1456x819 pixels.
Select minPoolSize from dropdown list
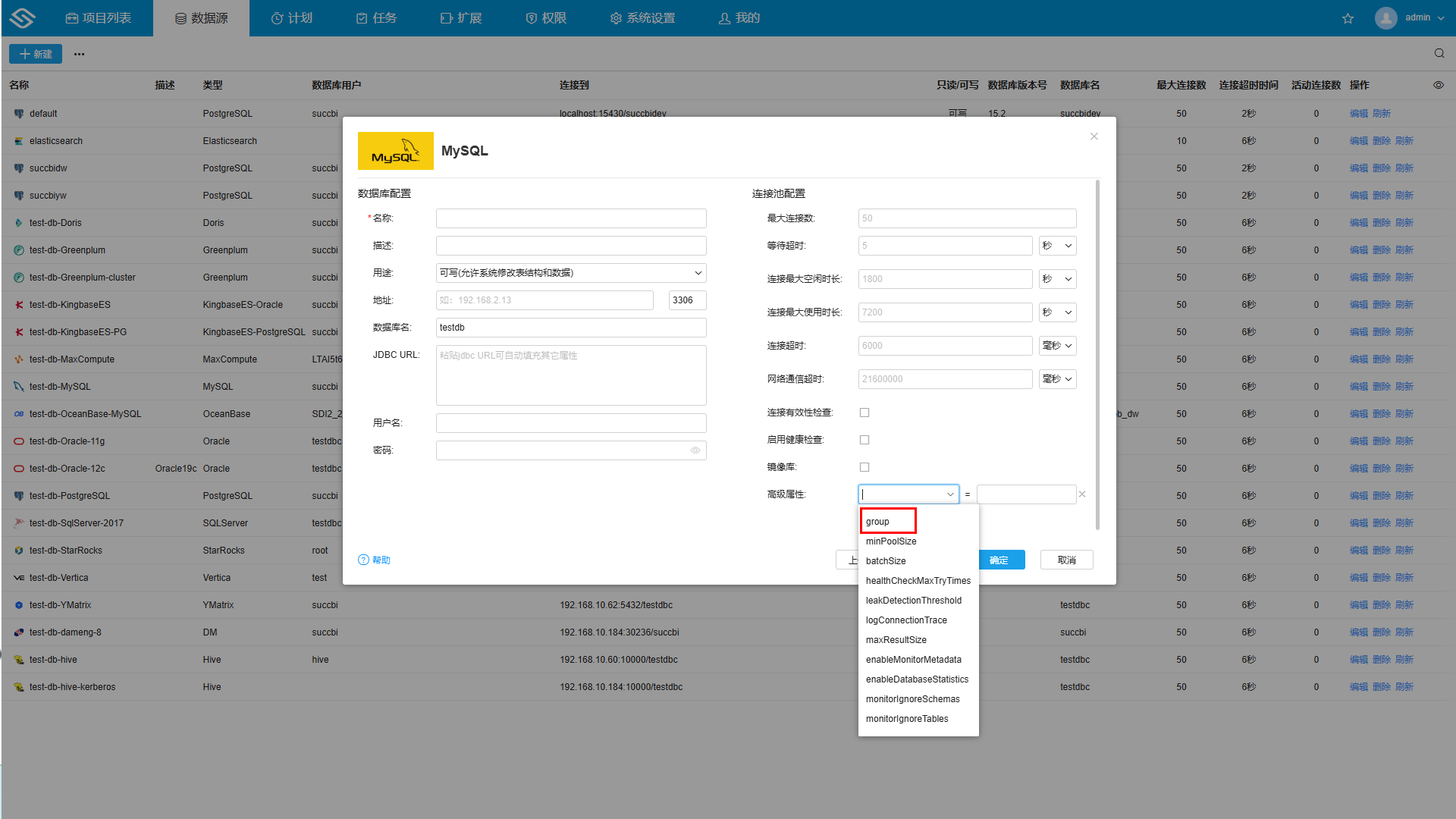(x=891, y=541)
